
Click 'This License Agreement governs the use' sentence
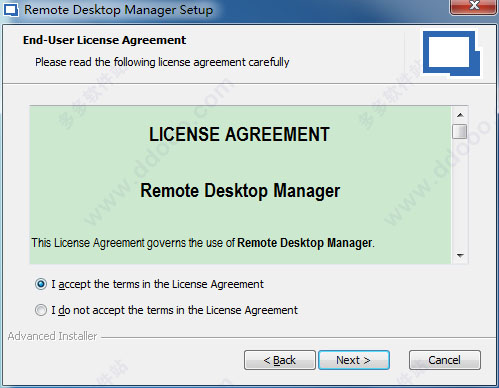tap(203, 243)
